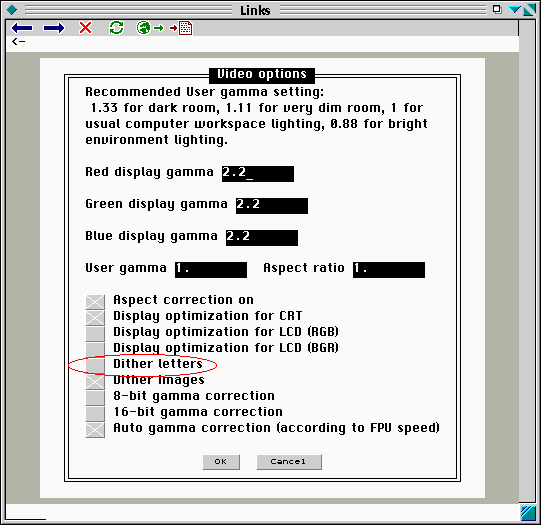541x525 pixels.
Task: Click the teal triangle iconify window gadget
Action: click(514, 9)
